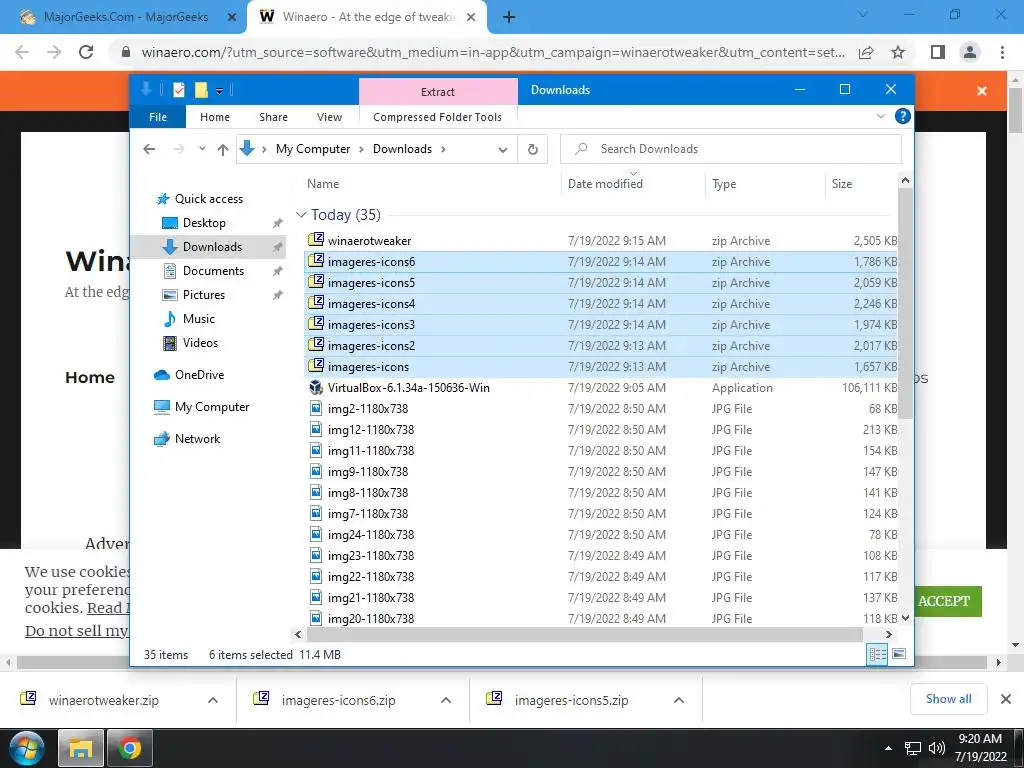Viewport: 1024px width, 768px height.
Task: Click the Explorer Properties quick access icon
Action: [x=179, y=90]
